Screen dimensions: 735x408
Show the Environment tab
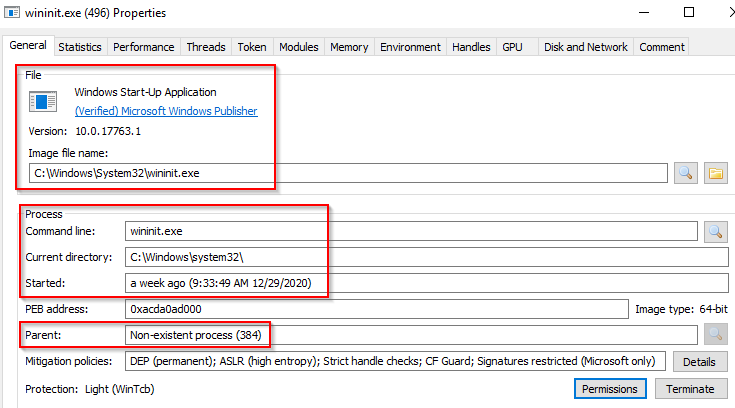(410, 47)
